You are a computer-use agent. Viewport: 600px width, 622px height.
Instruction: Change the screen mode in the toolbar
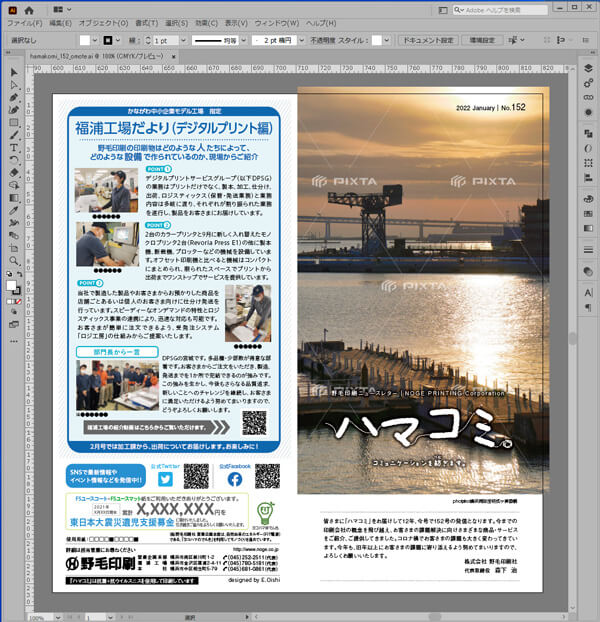pyautogui.click(x=14, y=324)
